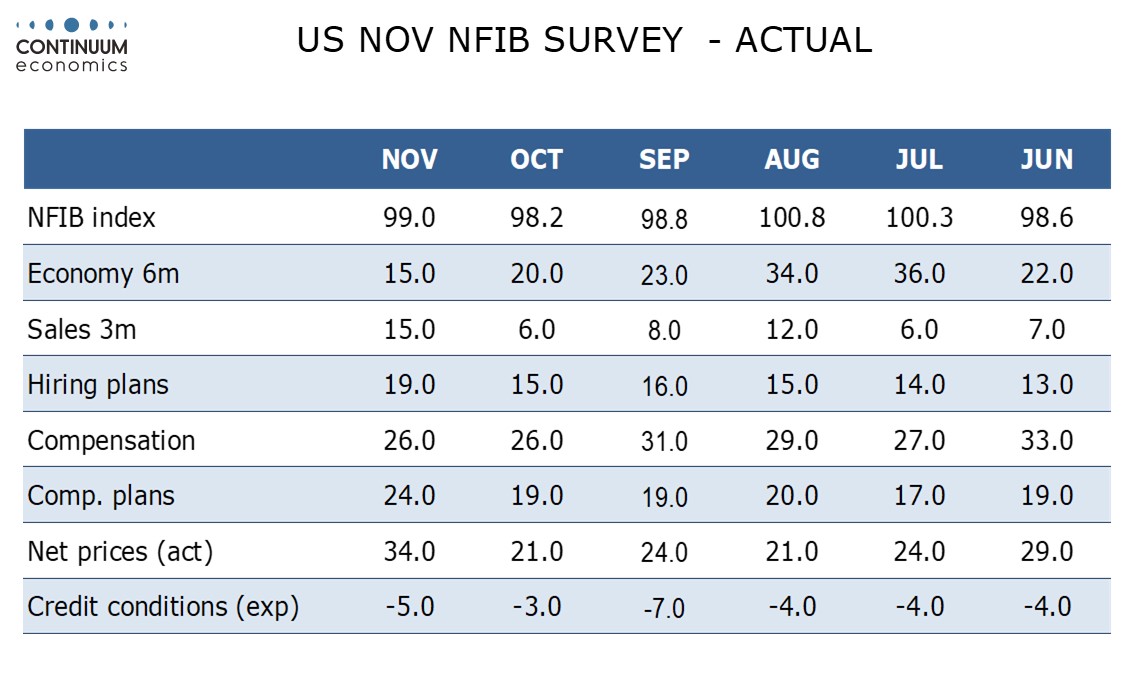Click the Sales 3m row label
The width and height of the screenshot is (1134, 680).
pos(82,330)
